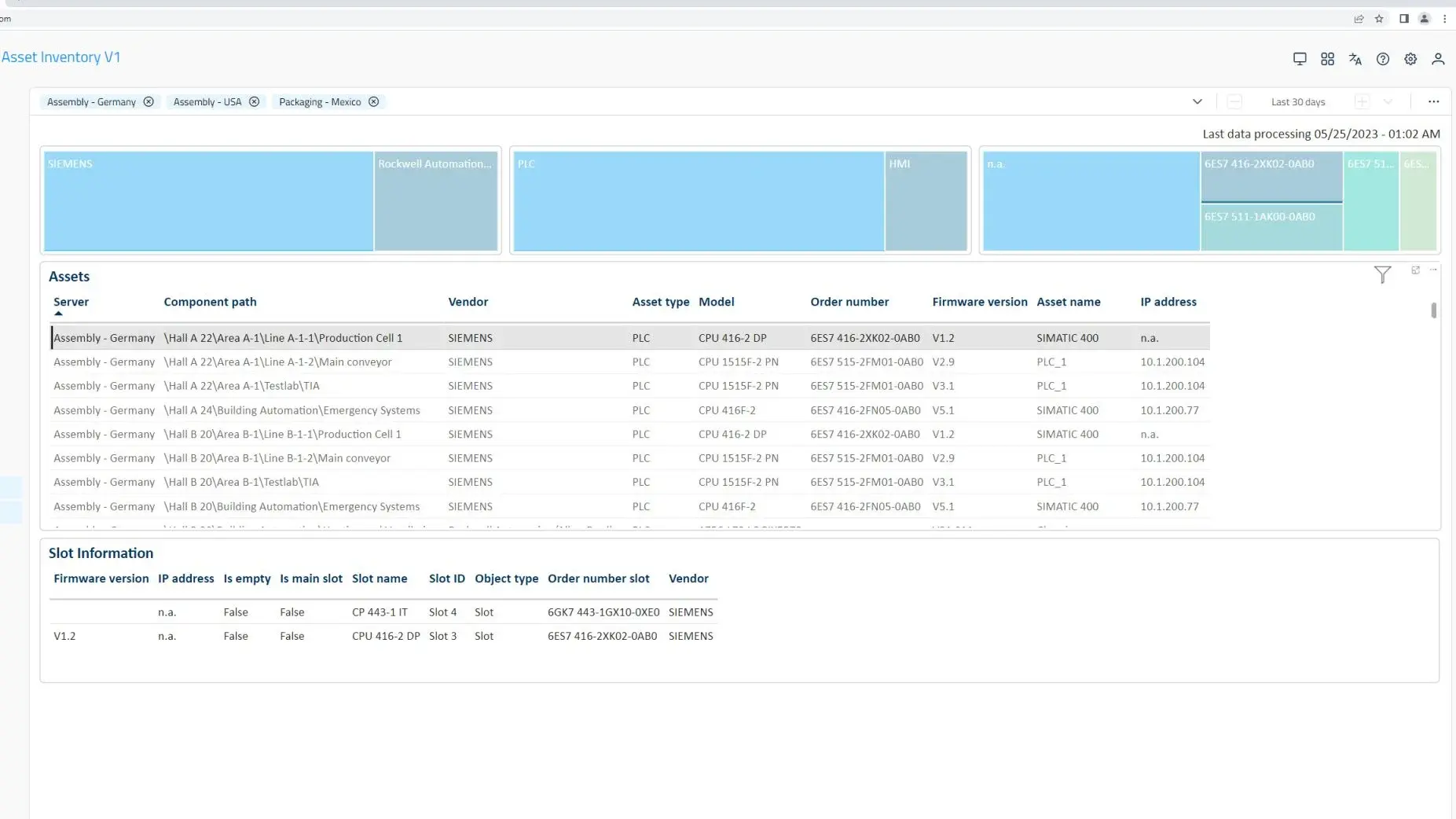Click the user account icon in app header
Viewport: 1456px width, 819px height.
click(x=1438, y=59)
